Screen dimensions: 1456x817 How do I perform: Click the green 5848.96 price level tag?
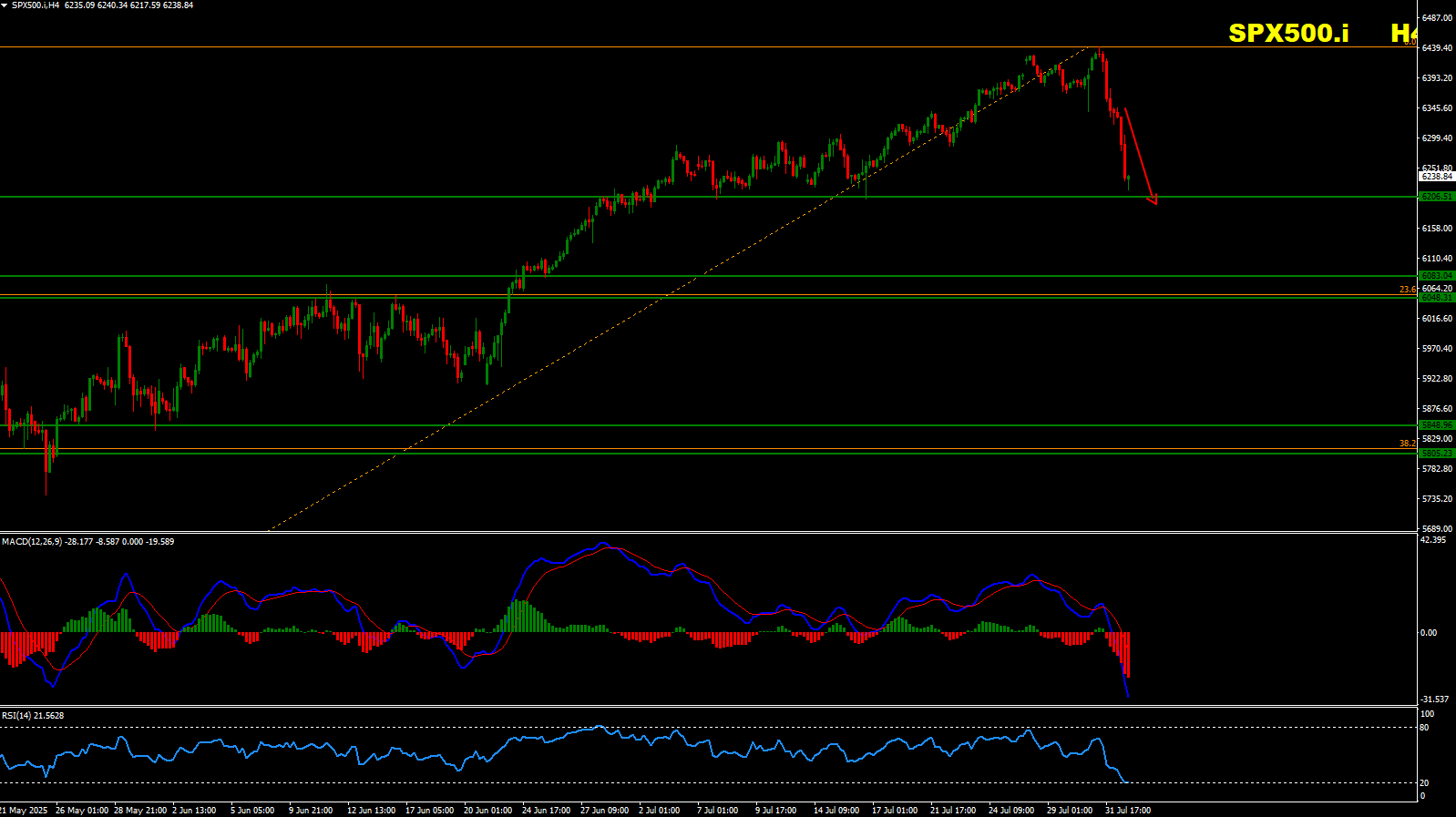pos(1436,425)
